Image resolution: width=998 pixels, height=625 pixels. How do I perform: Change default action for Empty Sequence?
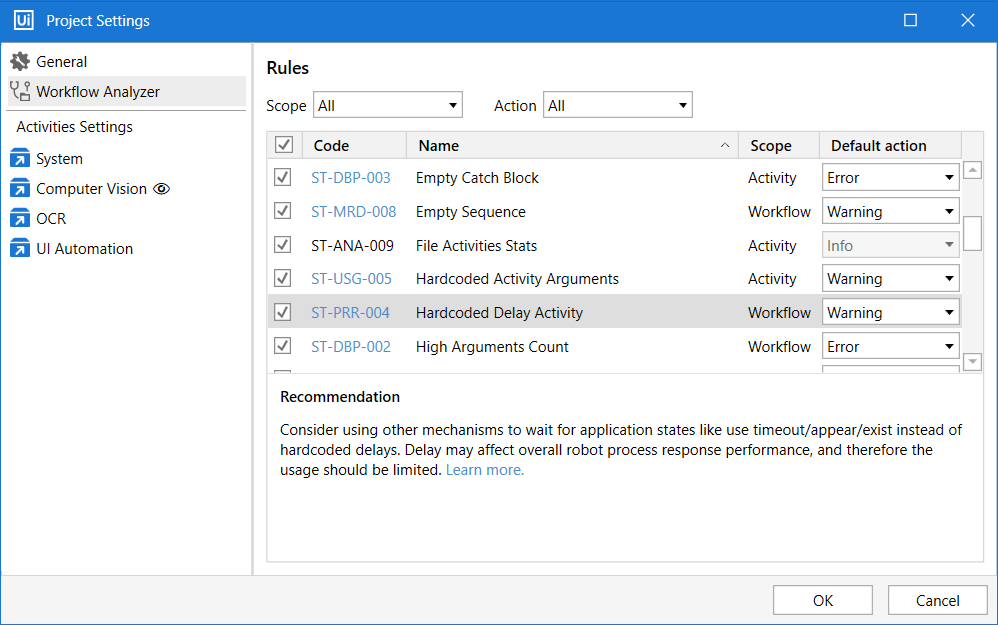click(x=890, y=212)
